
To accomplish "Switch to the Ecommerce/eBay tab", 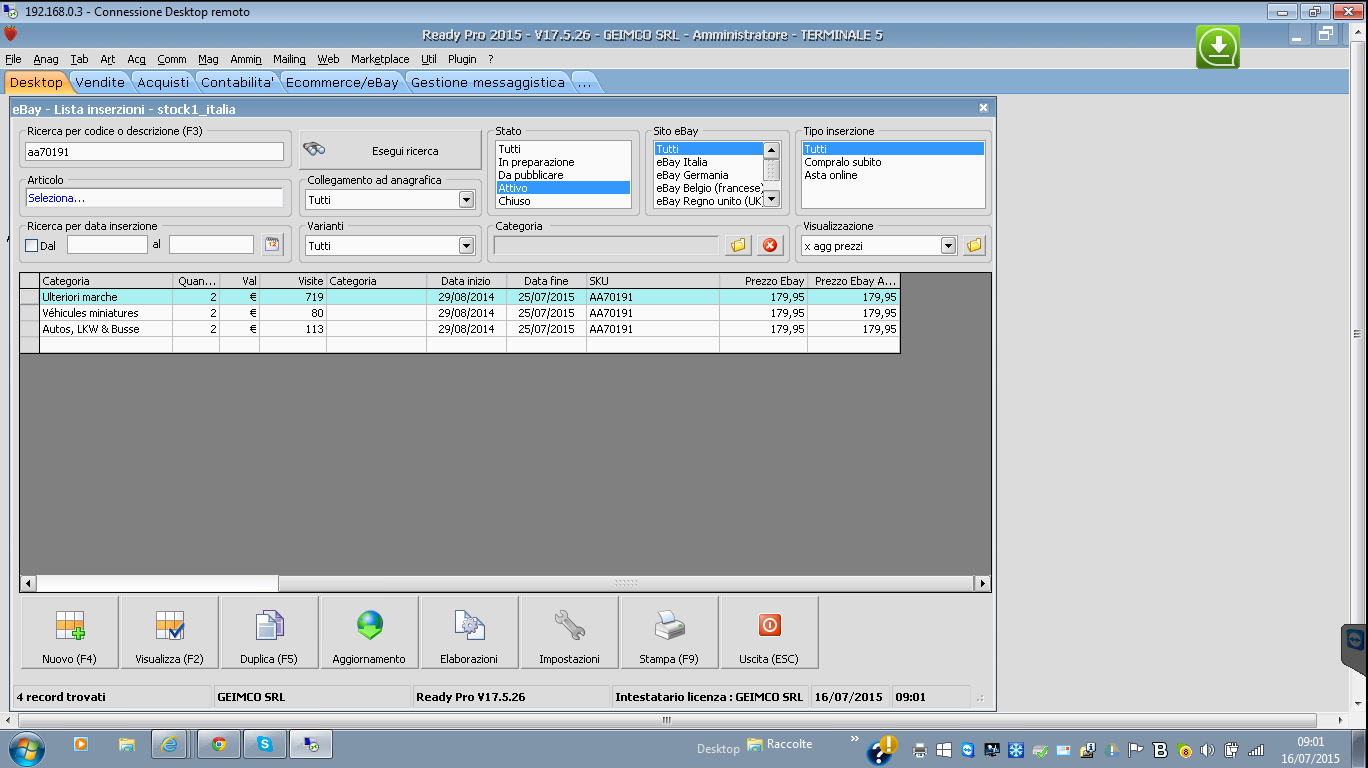I will [342, 82].
